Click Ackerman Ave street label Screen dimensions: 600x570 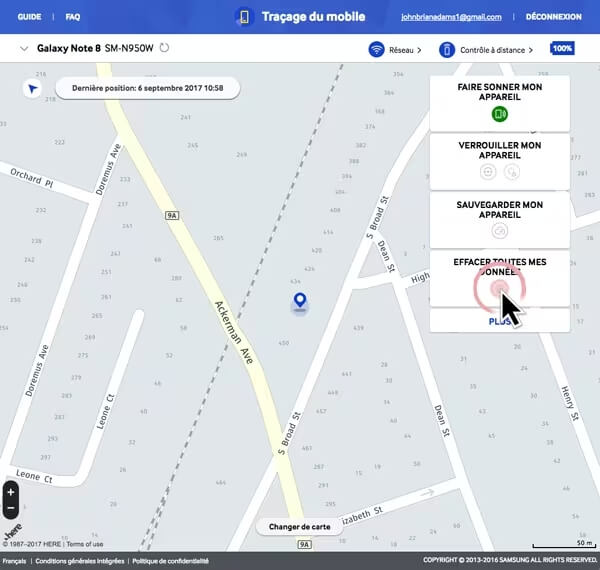234,332
